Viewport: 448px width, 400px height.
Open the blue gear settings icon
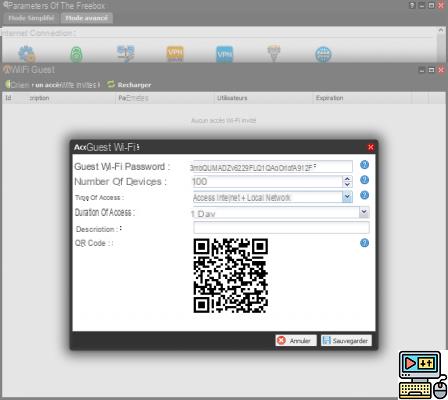[x=27, y=54]
